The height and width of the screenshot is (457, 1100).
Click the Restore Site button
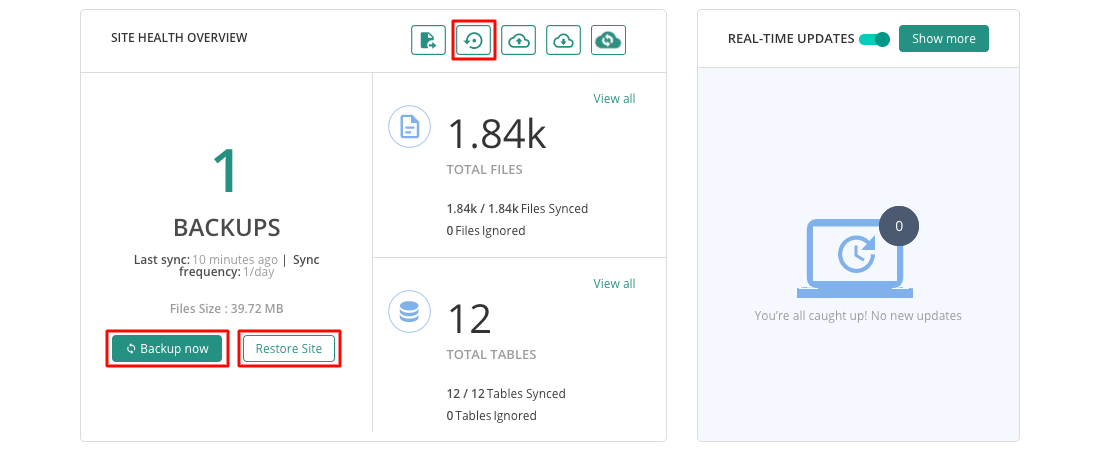click(289, 349)
